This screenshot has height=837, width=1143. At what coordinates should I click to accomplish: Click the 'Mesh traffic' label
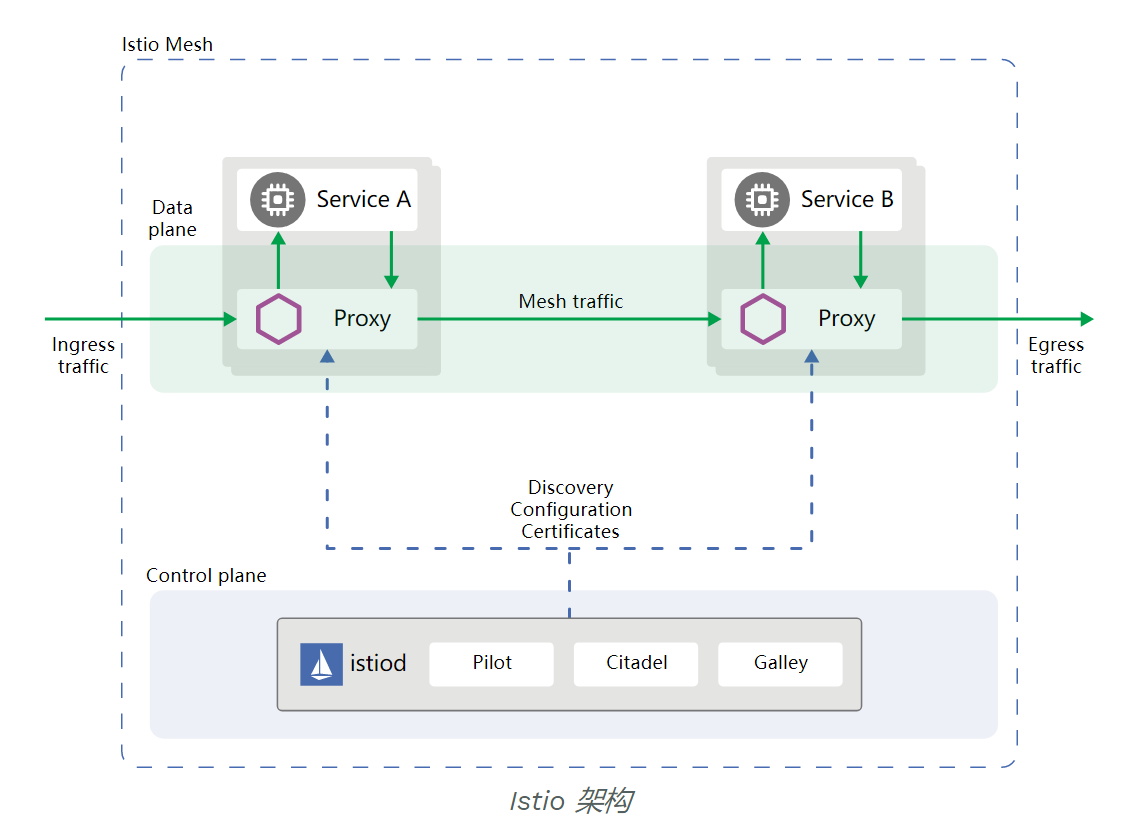tap(571, 301)
